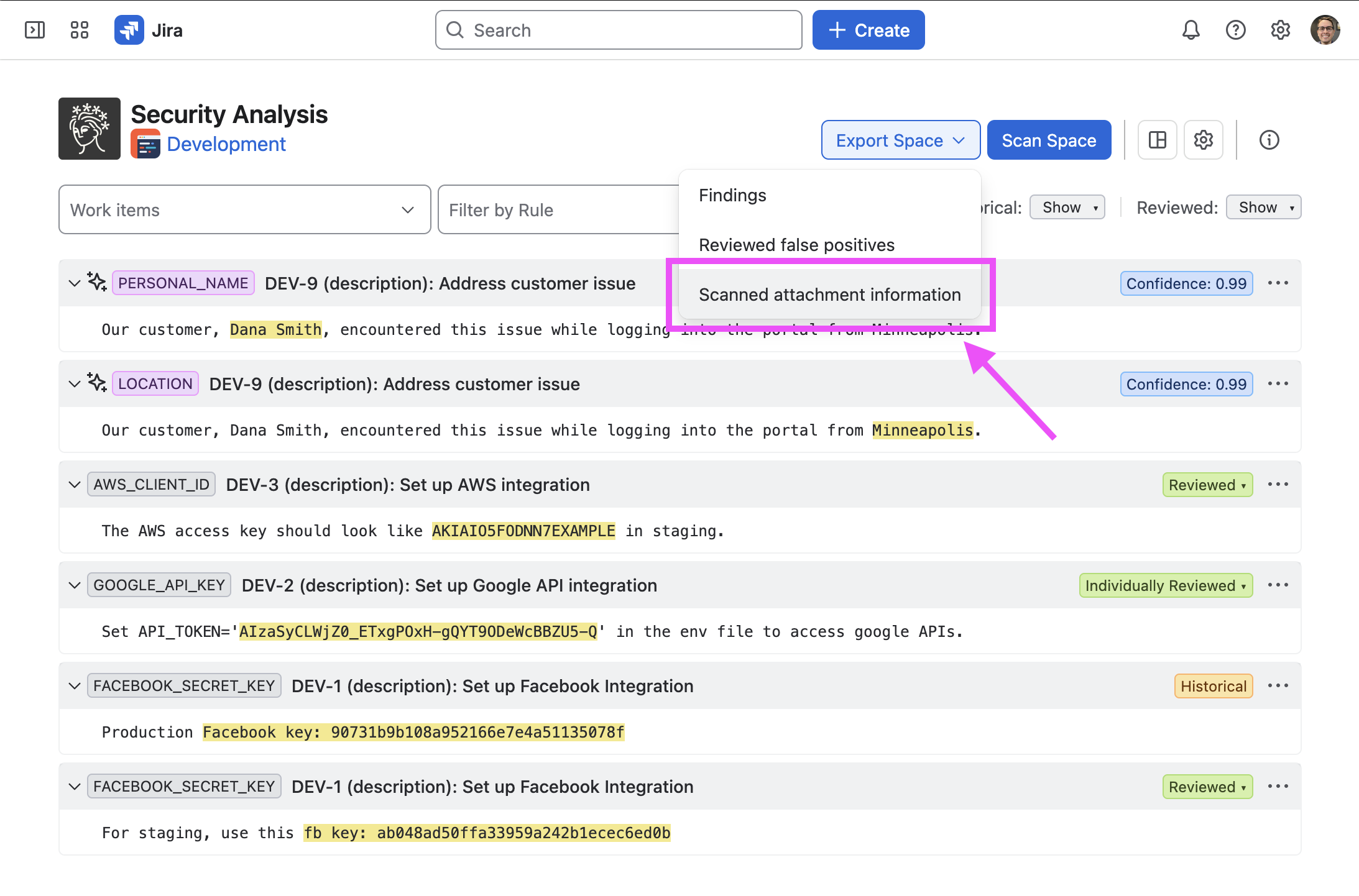Open more actions for PERSONAL_NAME finding

[1278, 283]
